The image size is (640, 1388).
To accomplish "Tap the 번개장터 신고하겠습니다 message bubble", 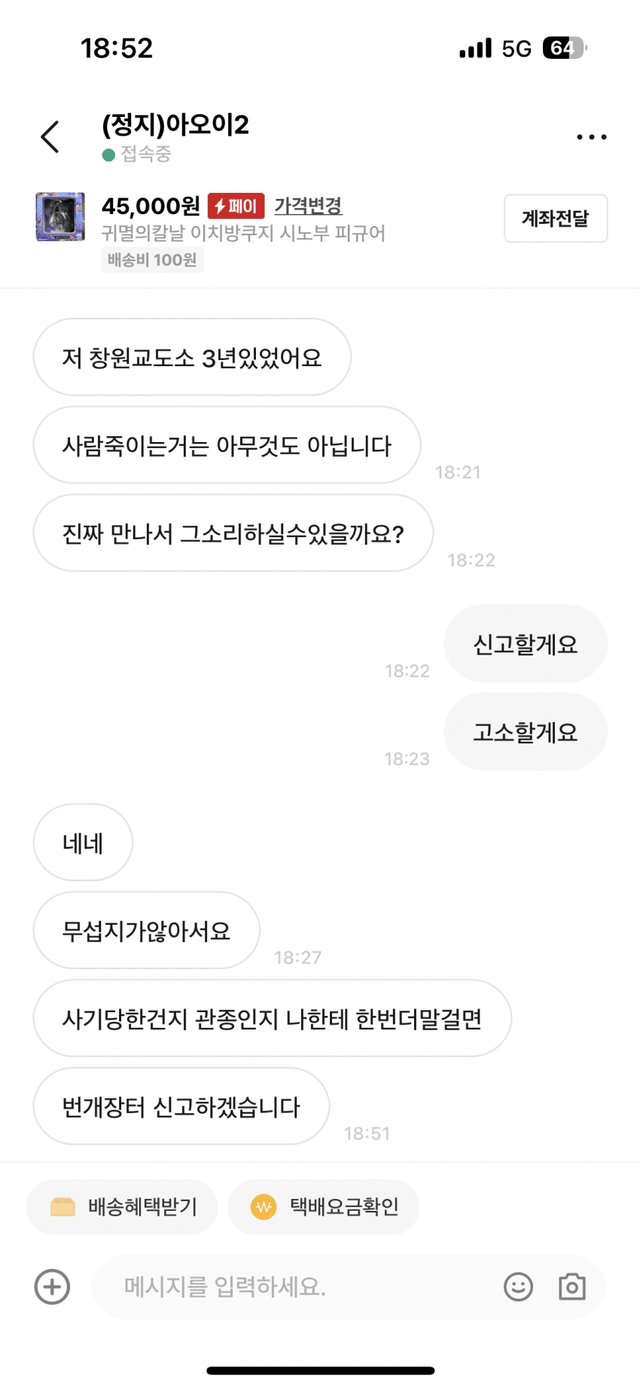I will [181, 1107].
